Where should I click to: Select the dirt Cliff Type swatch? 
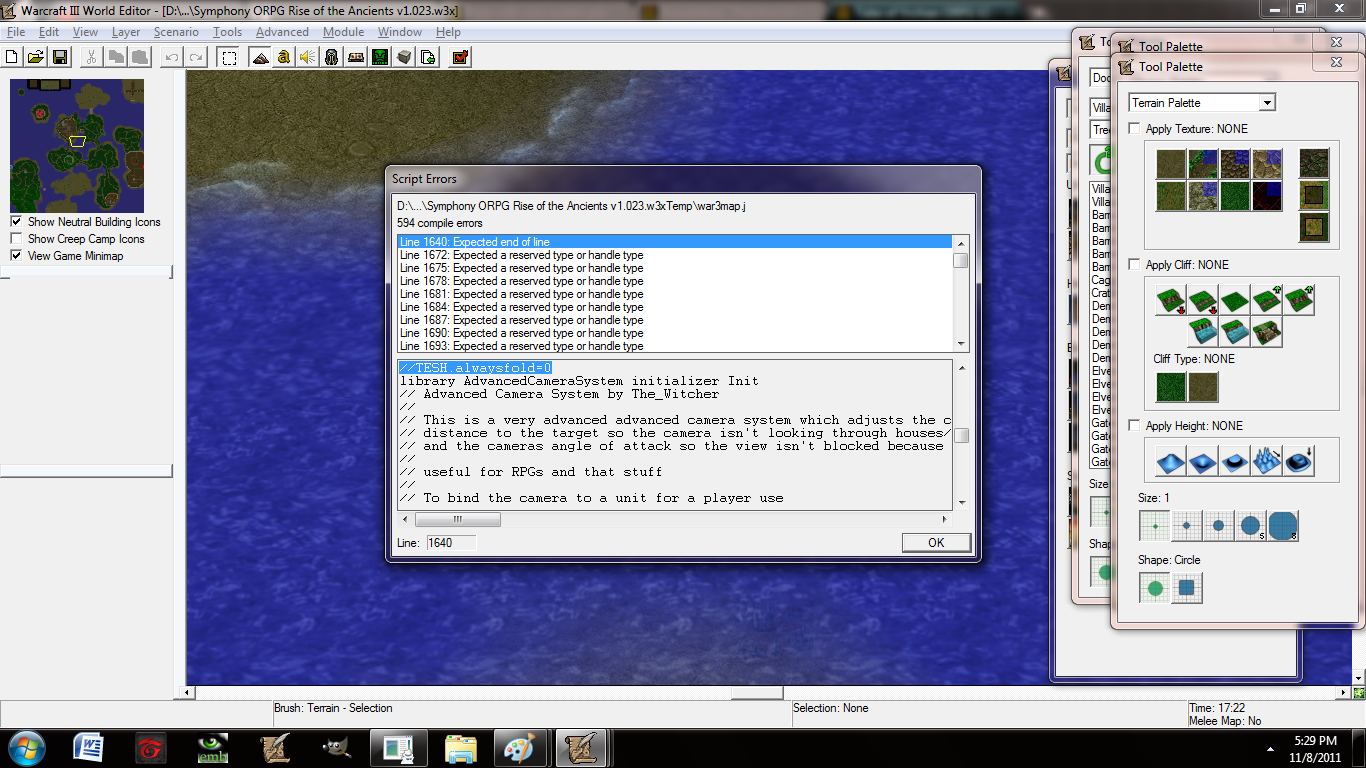tap(1203, 387)
